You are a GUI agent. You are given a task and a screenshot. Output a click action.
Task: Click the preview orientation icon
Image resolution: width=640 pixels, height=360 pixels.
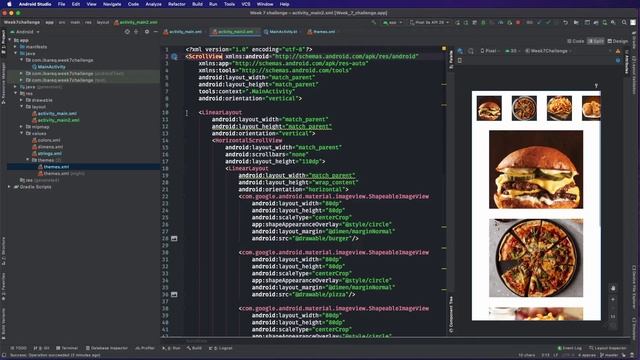click(471, 51)
